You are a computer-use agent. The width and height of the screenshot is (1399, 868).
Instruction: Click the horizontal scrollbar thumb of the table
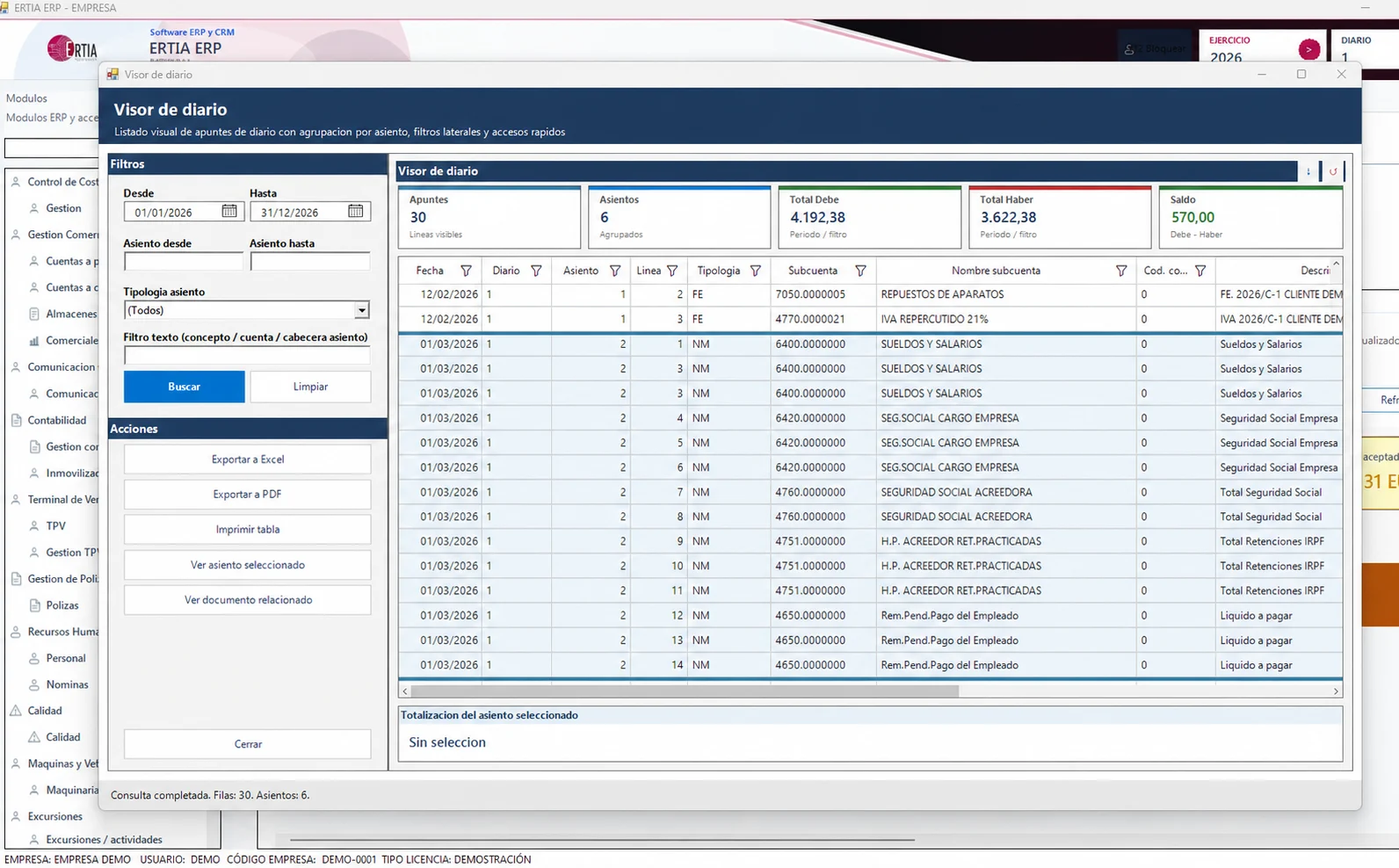685,691
